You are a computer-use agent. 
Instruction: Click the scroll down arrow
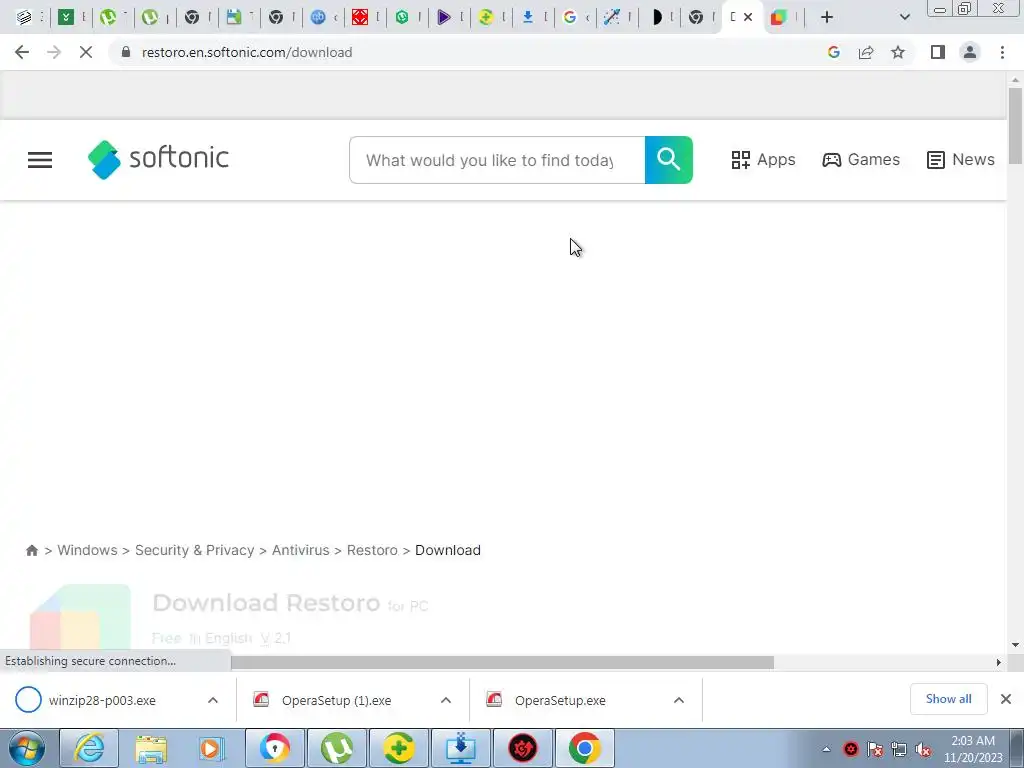coord(1015,645)
